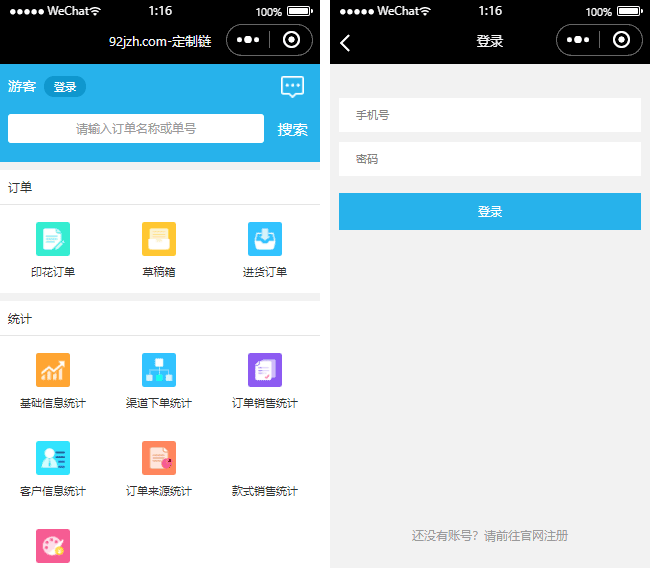Tap the 统计 section header

20,319
